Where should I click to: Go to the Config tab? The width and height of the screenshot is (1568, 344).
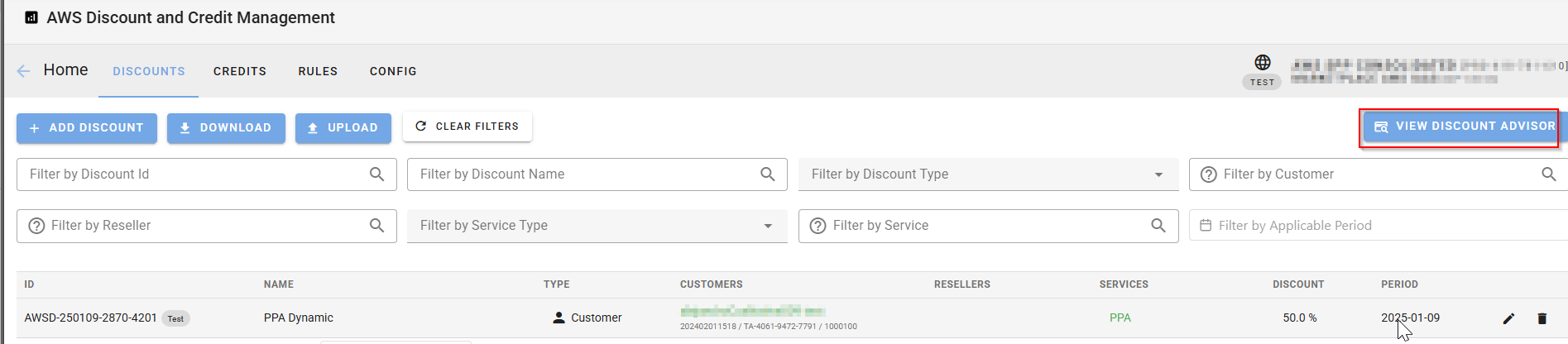(393, 71)
